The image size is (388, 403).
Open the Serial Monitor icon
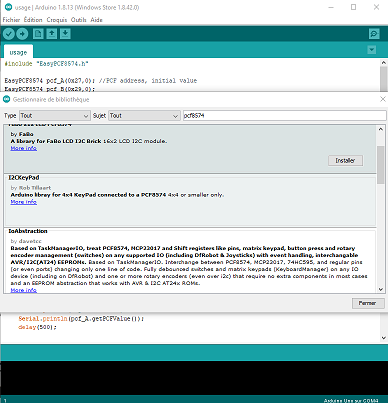click(x=374, y=34)
